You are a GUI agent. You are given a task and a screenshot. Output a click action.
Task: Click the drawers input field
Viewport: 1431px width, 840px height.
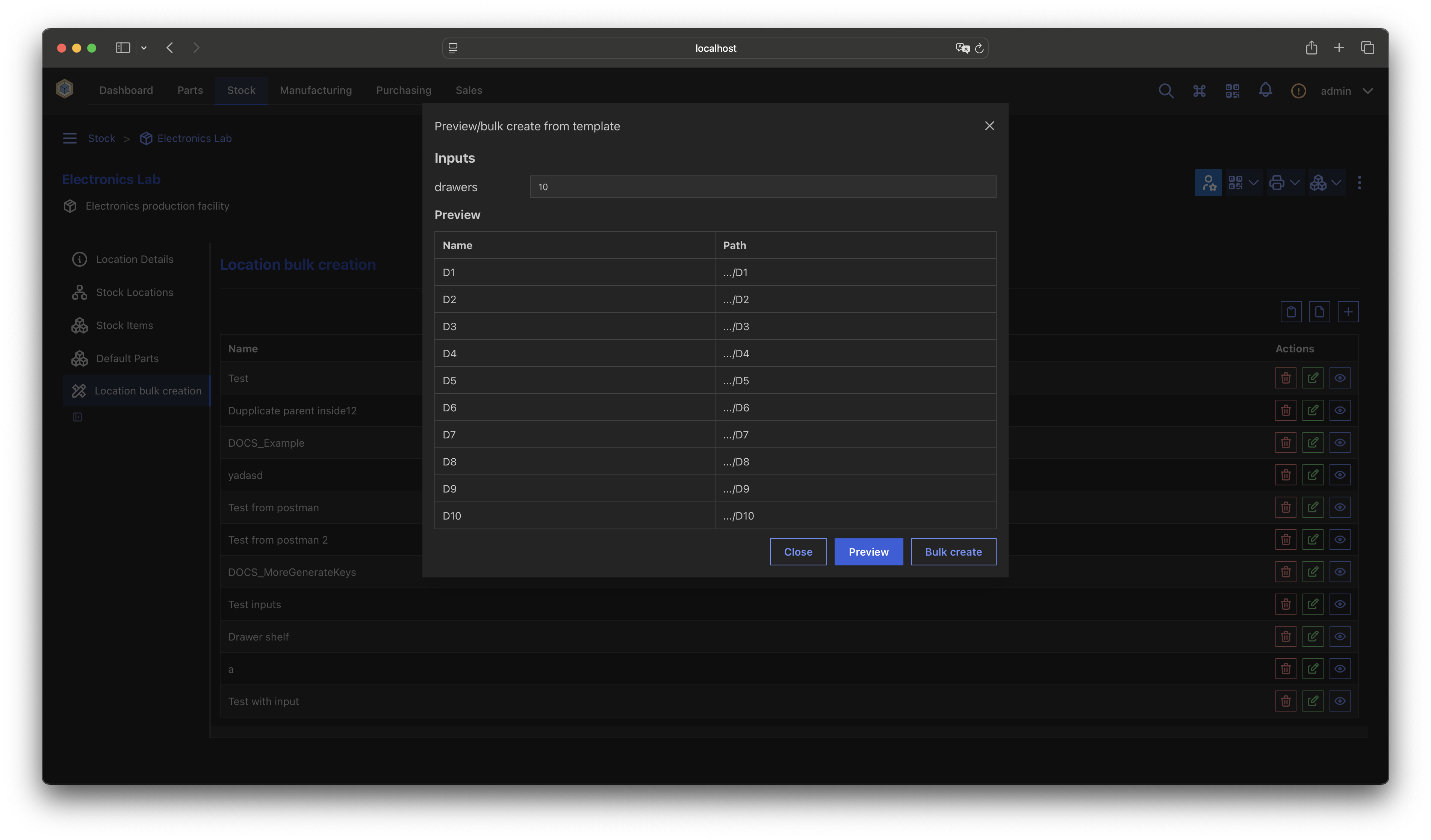(762, 187)
